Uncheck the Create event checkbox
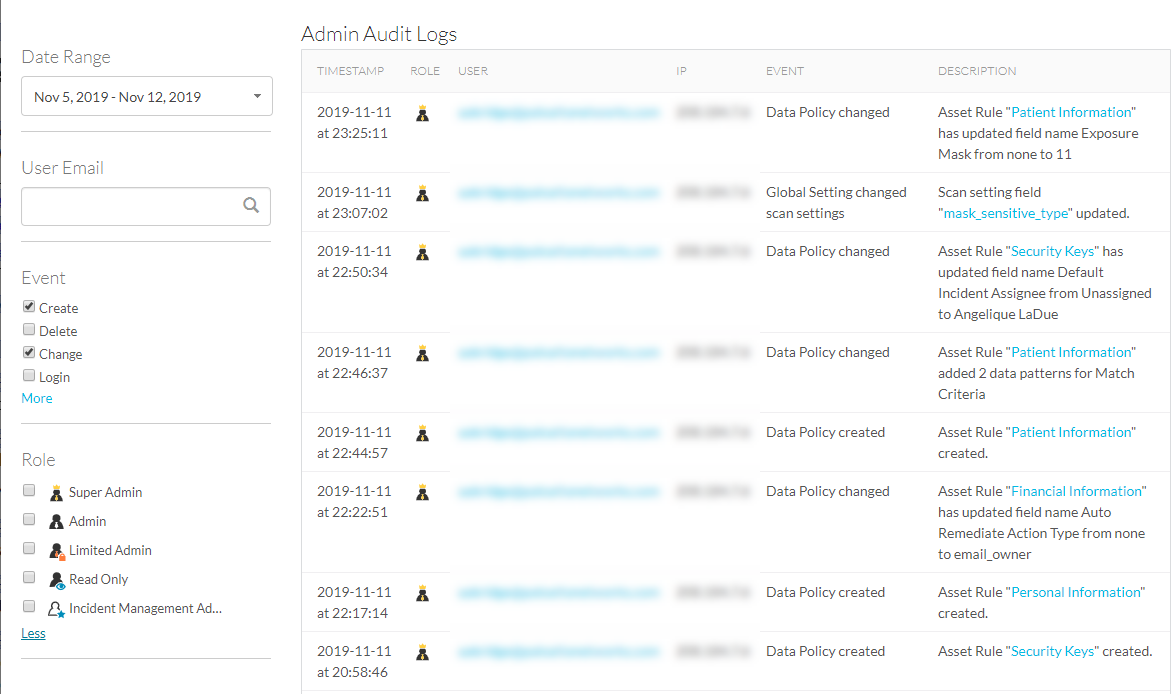This screenshot has width=1173, height=694. click(29, 307)
